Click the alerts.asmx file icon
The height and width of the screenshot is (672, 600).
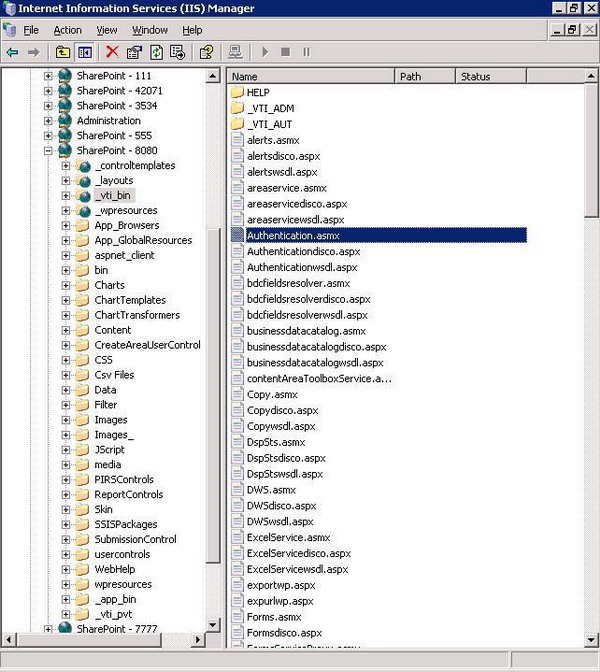[x=237, y=140]
